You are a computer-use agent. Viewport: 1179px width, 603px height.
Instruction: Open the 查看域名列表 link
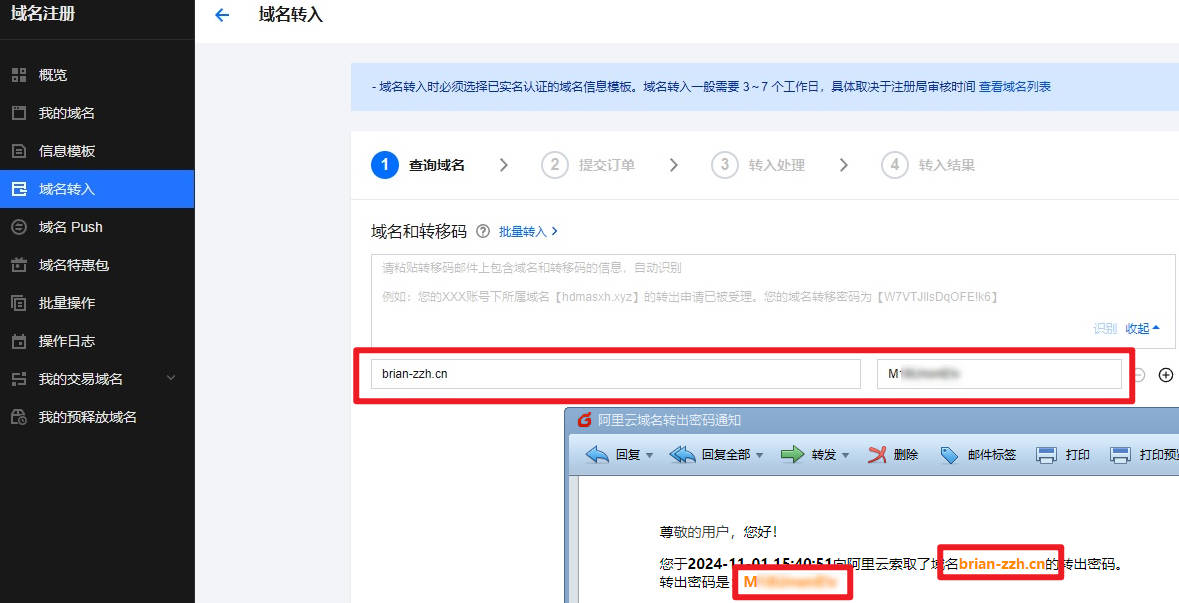click(x=1014, y=86)
